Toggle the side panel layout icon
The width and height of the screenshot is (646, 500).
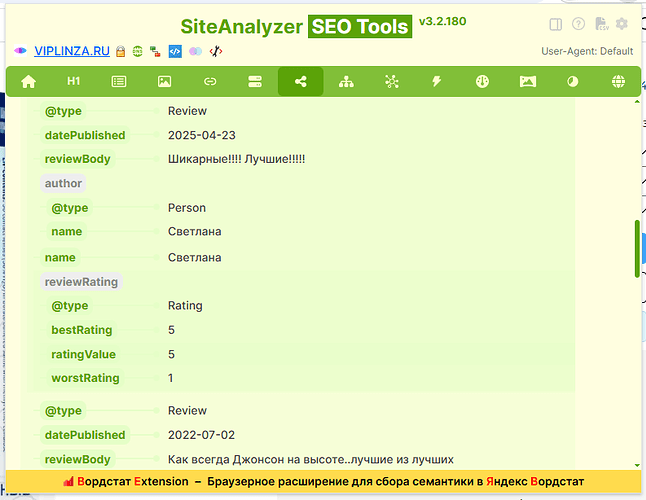click(x=556, y=24)
